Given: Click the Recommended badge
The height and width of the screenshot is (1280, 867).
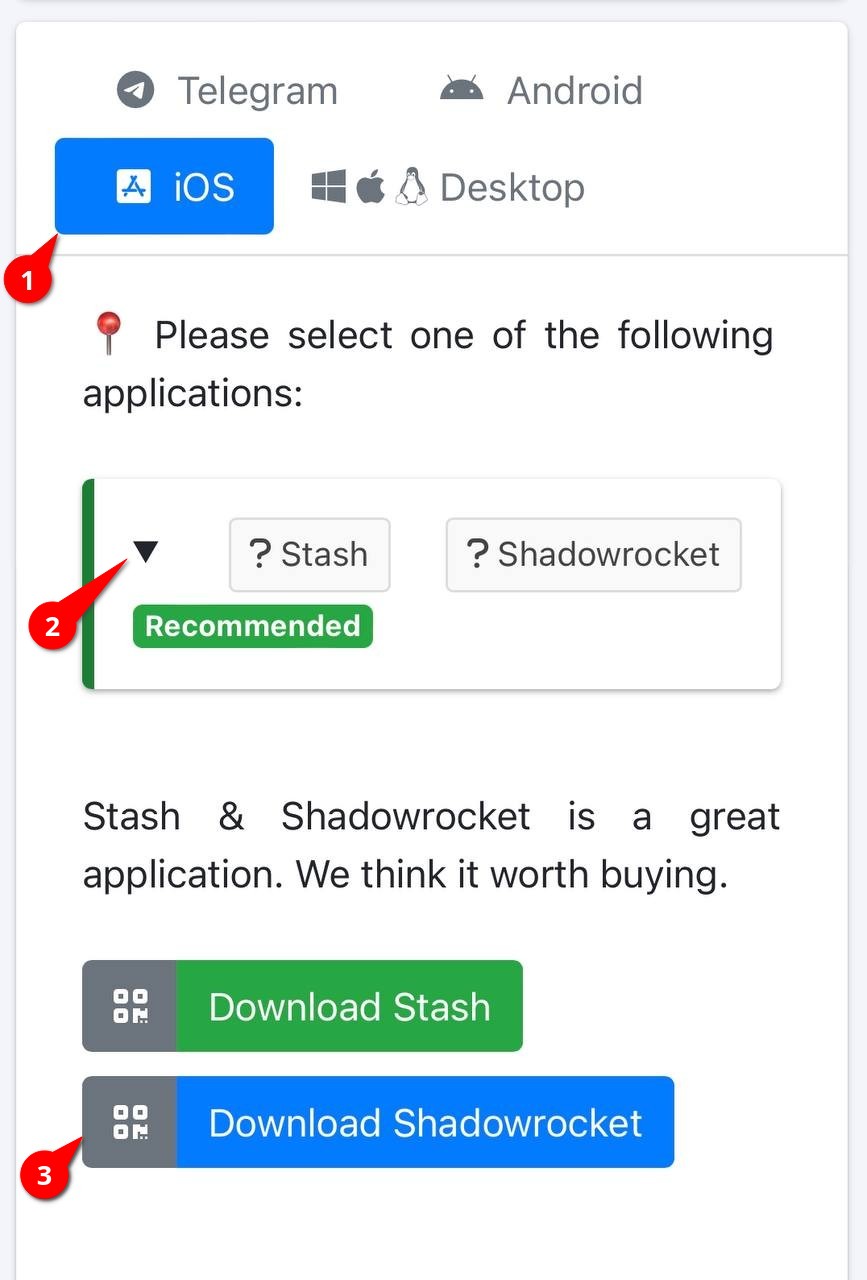Looking at the screenshot, I should tap(252, 626).
